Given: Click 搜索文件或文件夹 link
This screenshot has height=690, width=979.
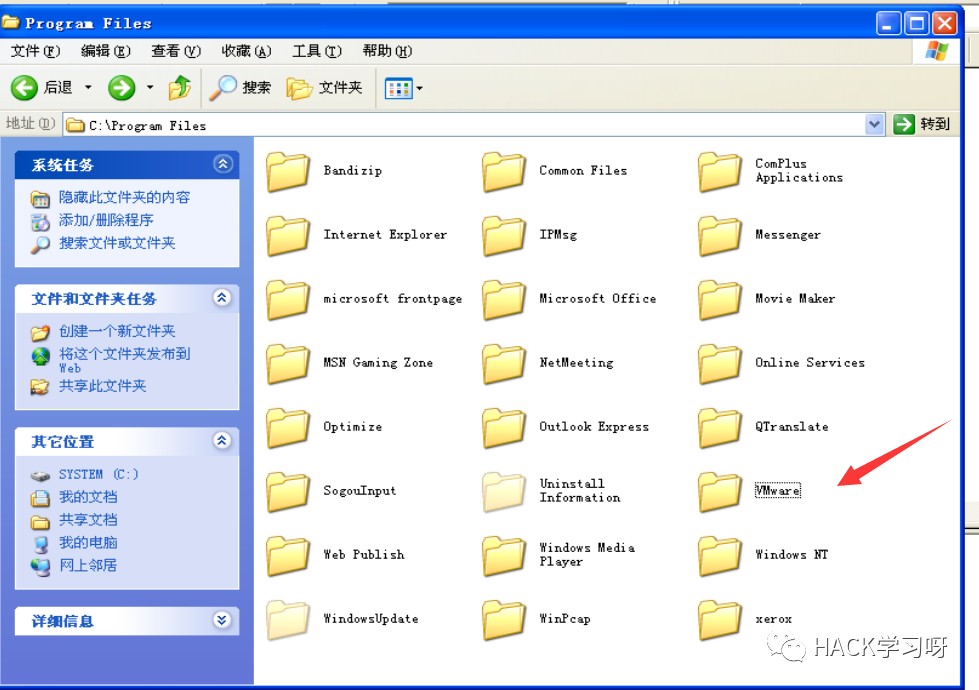Looking at the screenshot, I should [x=117, y=243].
